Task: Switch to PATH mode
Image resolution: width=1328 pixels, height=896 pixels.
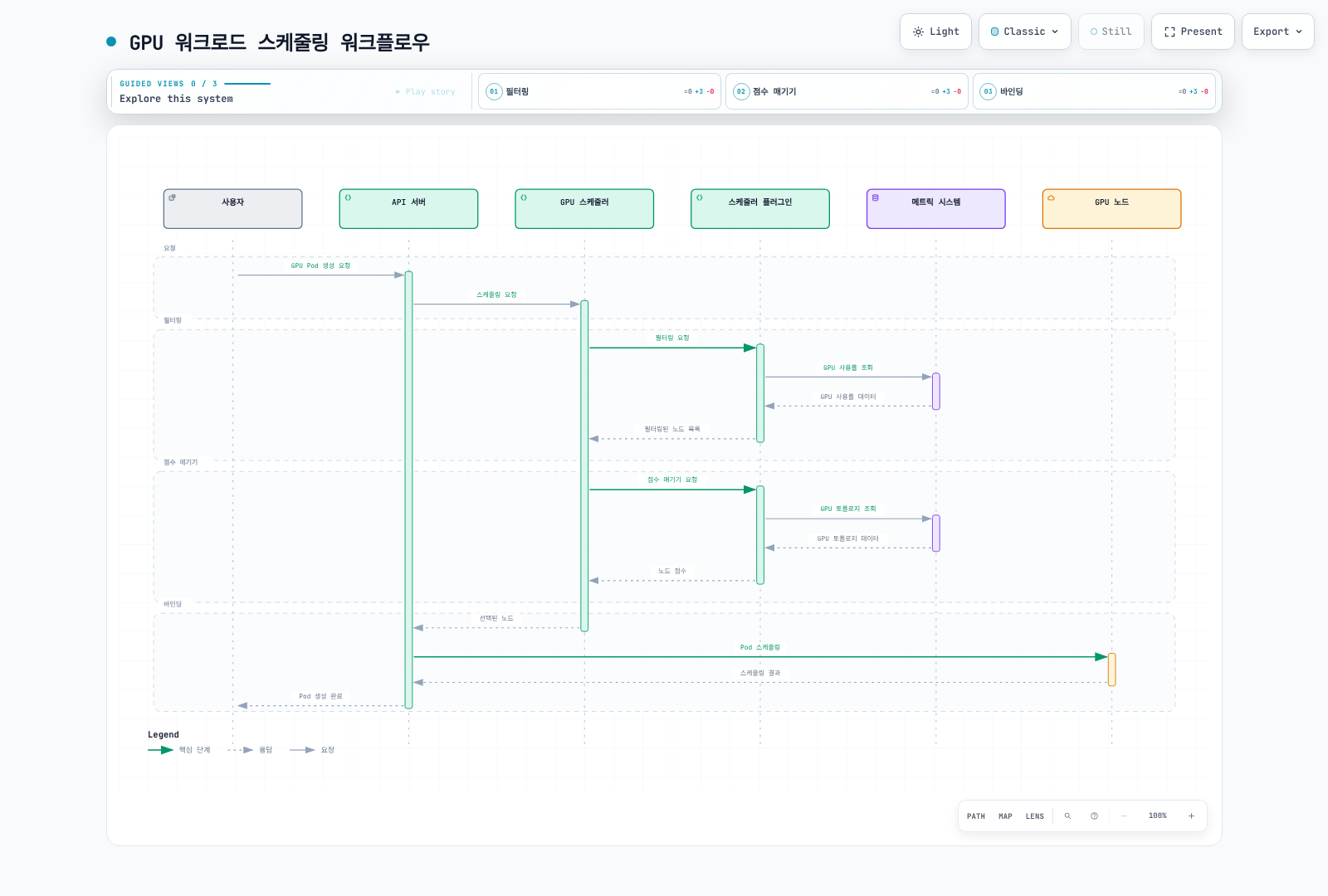Action: [976, 816]
